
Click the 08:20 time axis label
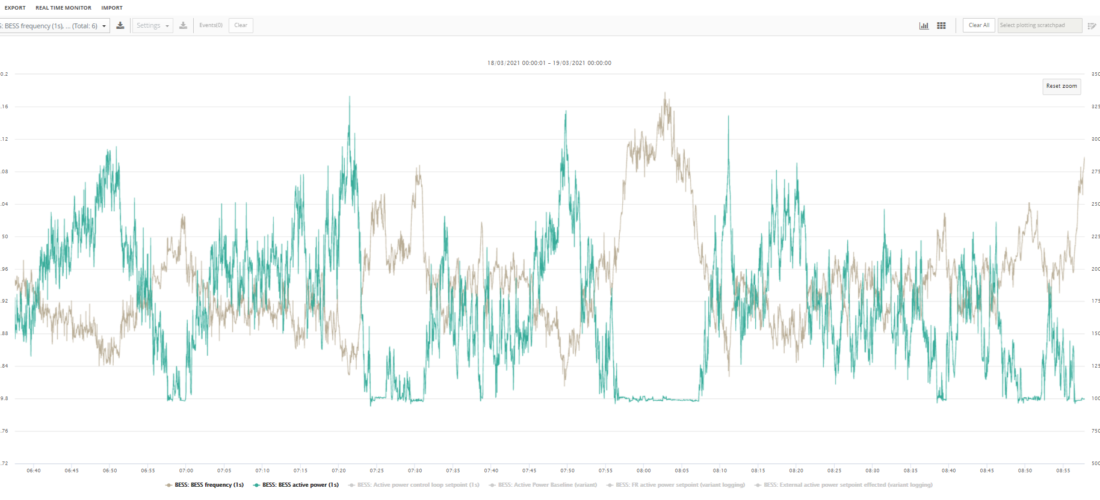click(796, 471)
